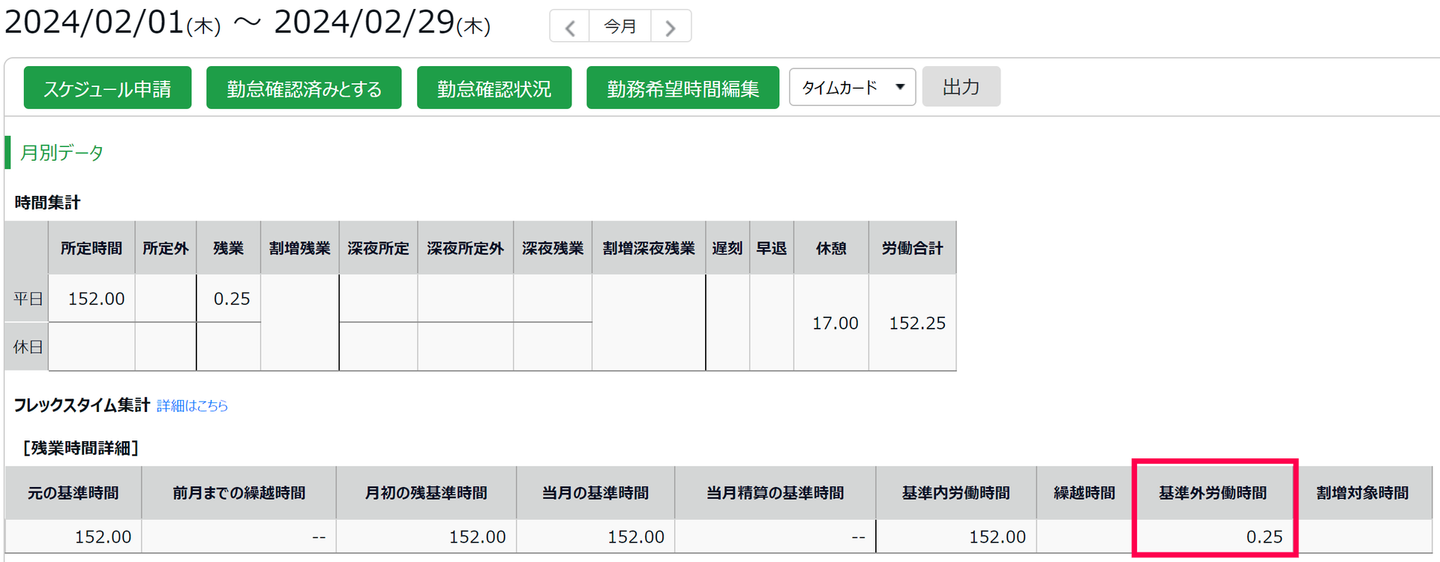Click the 月別データ section heading

(x=62, y=153)
